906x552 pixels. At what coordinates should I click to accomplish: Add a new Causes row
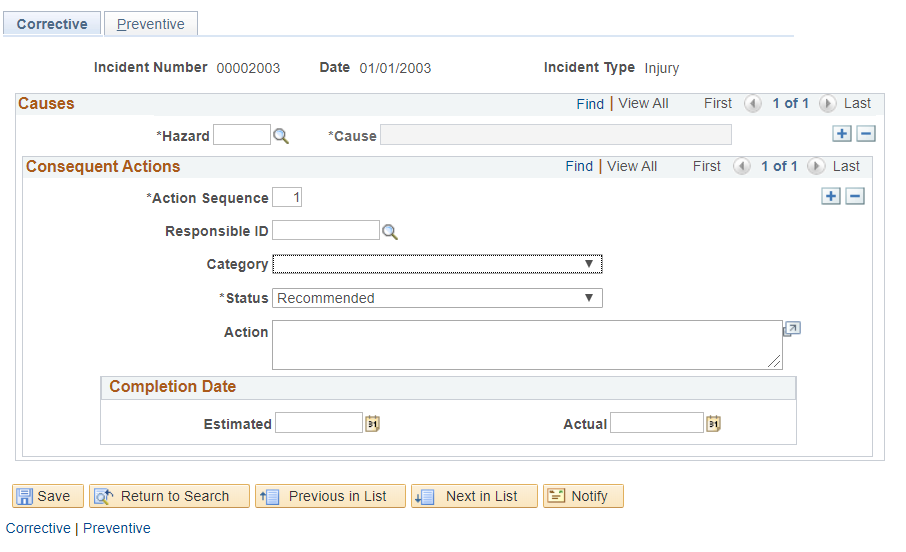click(842, 134)
